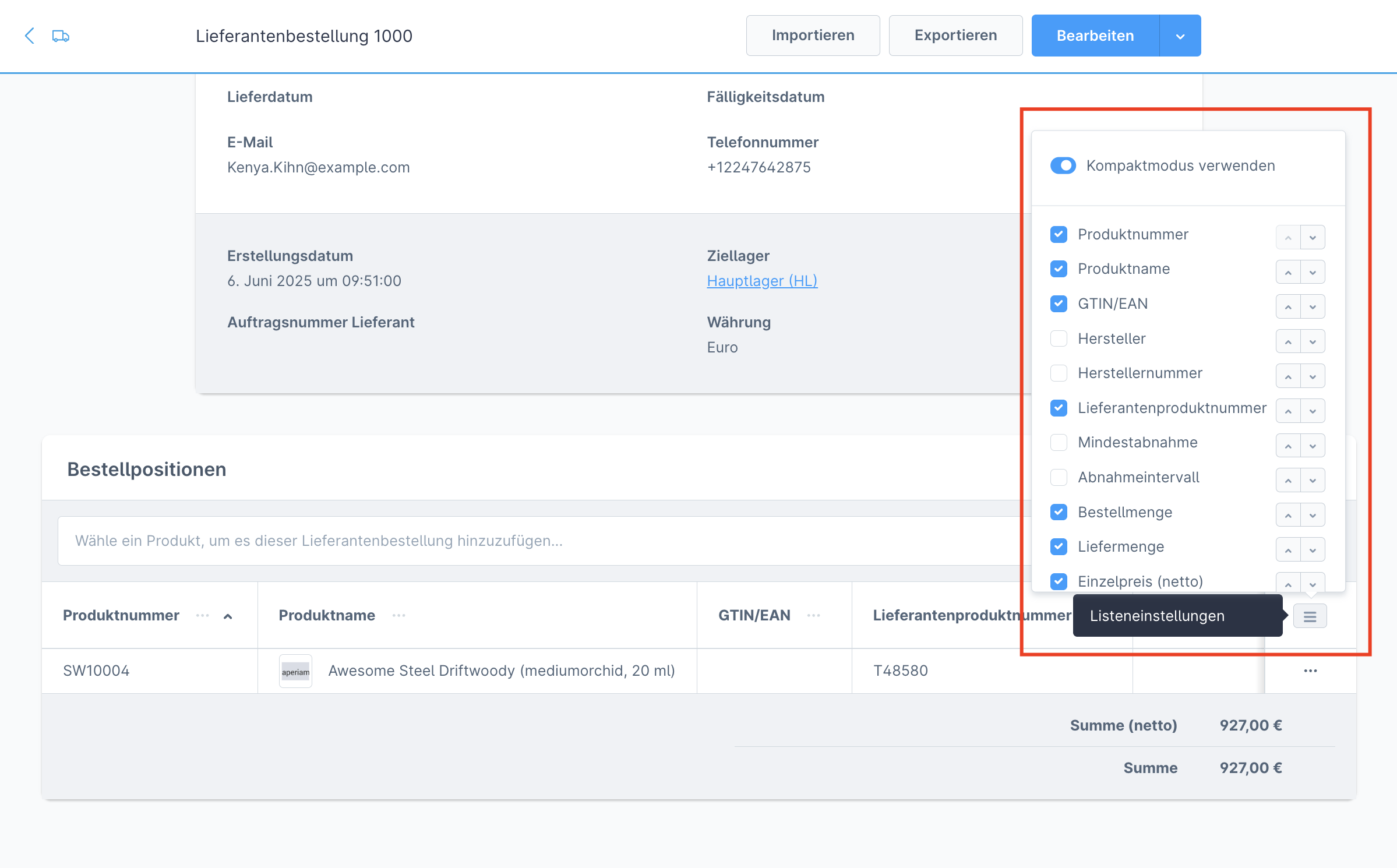Click the aperiam product thumbnail

(295, 671)
